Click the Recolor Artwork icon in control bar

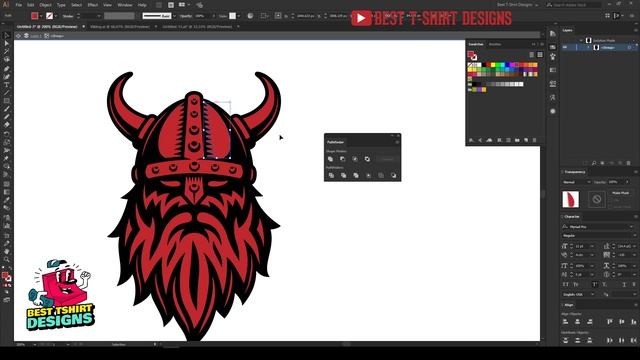coord(250,16)
